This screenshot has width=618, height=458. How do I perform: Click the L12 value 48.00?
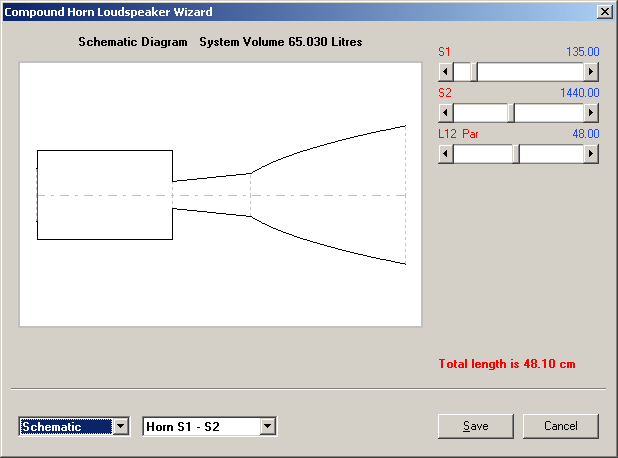click(586, 134)
